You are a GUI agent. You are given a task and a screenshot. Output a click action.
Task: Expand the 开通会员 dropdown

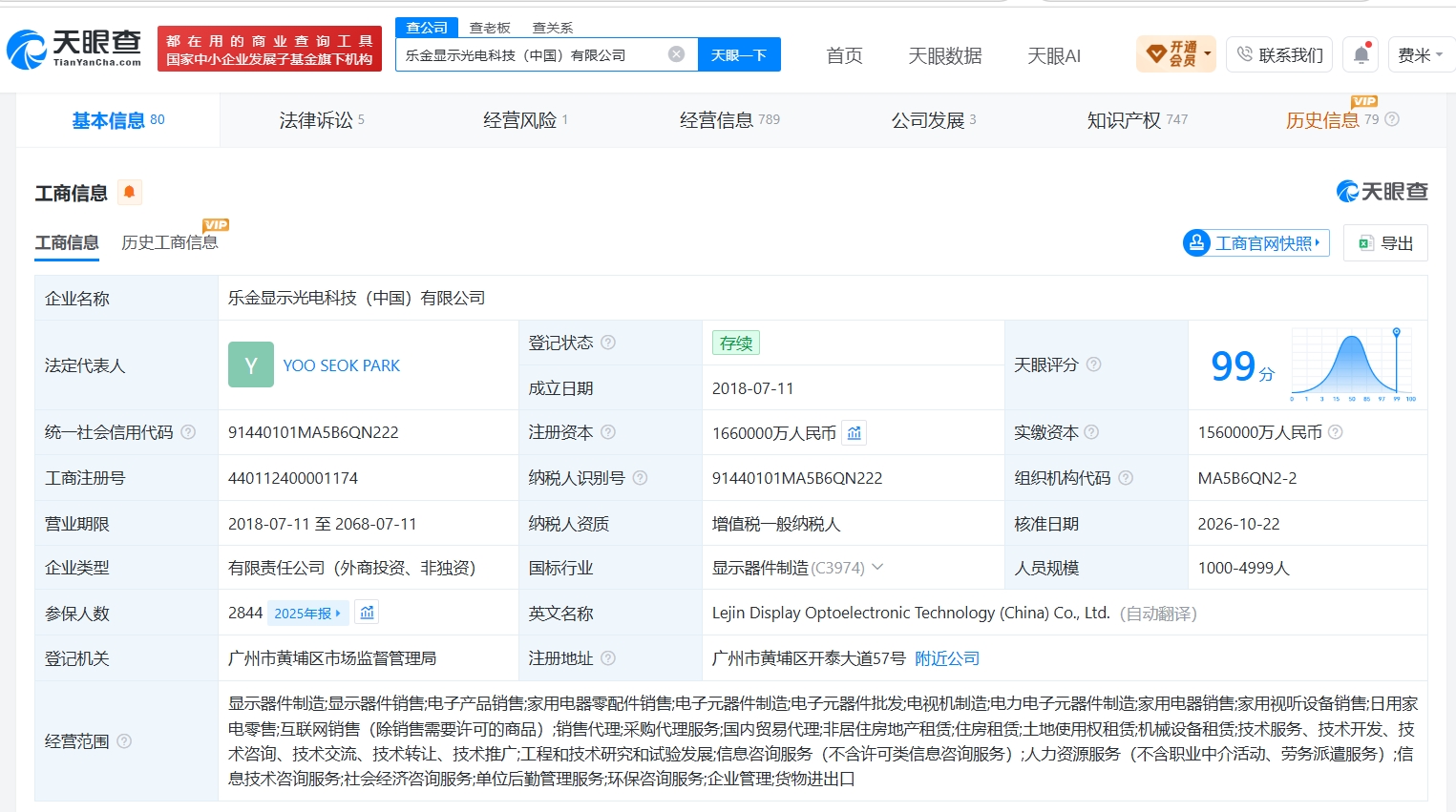1176,54
